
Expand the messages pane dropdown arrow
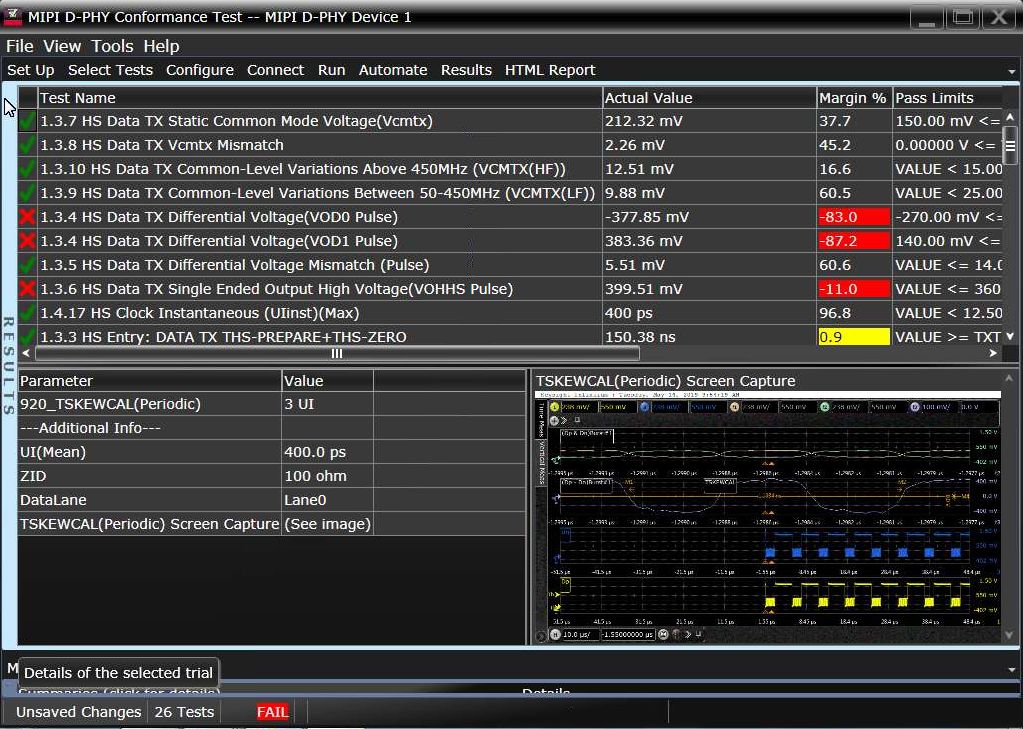[1011, 668]
